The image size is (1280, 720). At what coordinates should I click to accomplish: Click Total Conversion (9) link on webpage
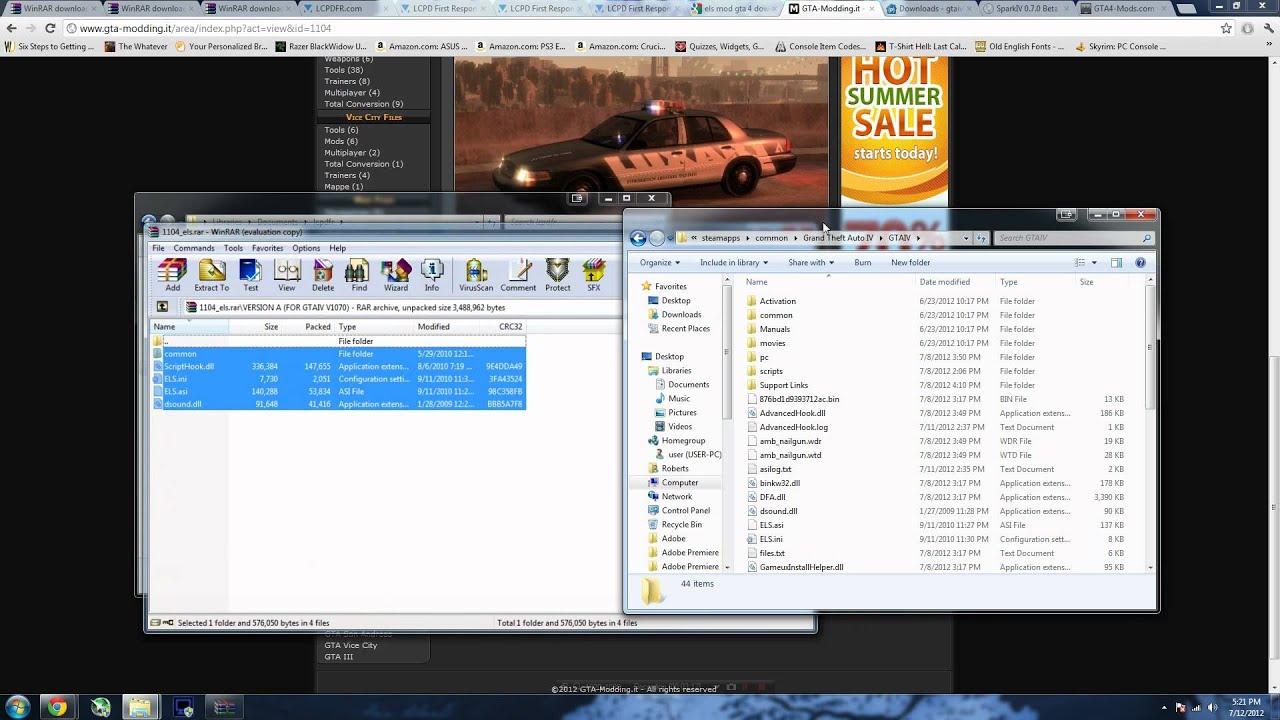(363, 104)
